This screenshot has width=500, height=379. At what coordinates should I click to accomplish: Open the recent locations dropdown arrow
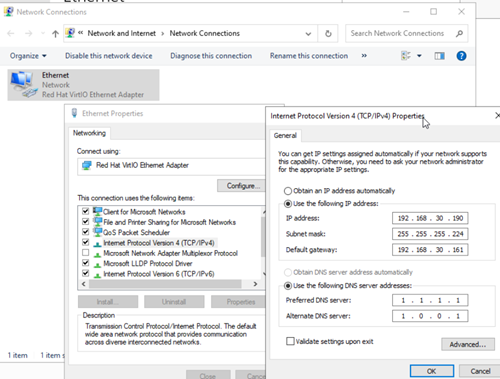[43, 33]
